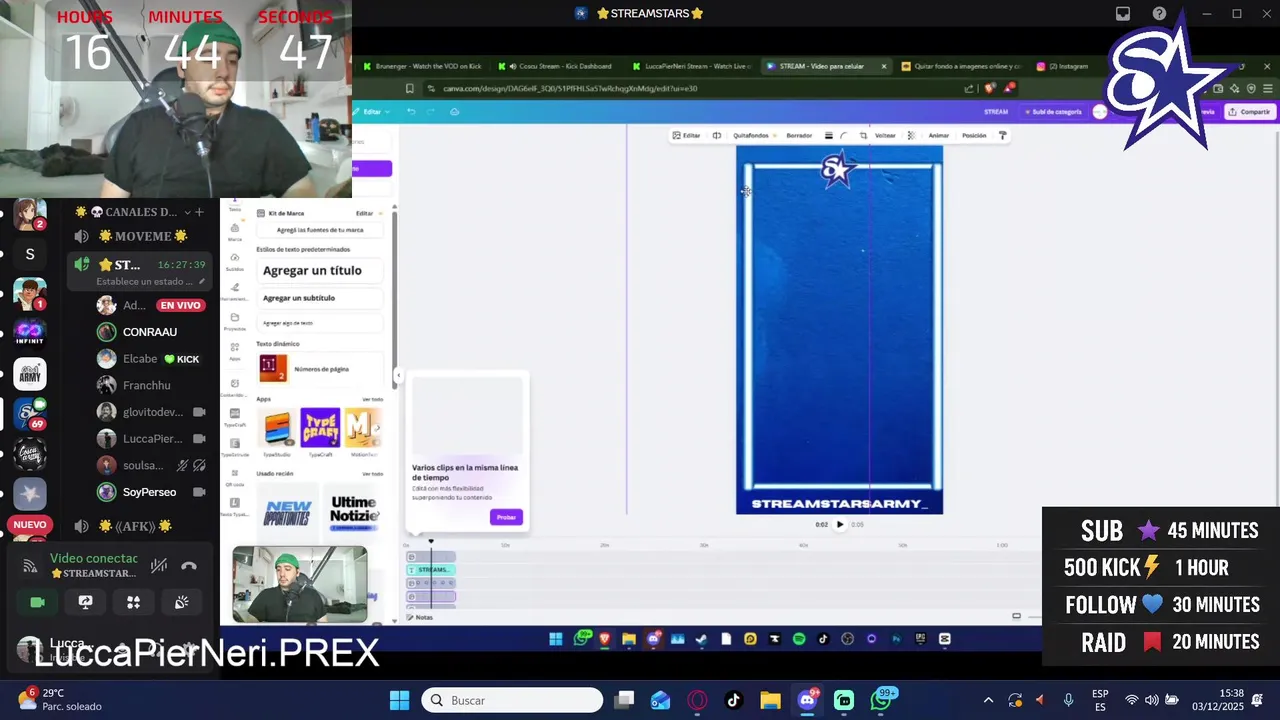Click Voltear in the image toolbar

coord(885,135)
